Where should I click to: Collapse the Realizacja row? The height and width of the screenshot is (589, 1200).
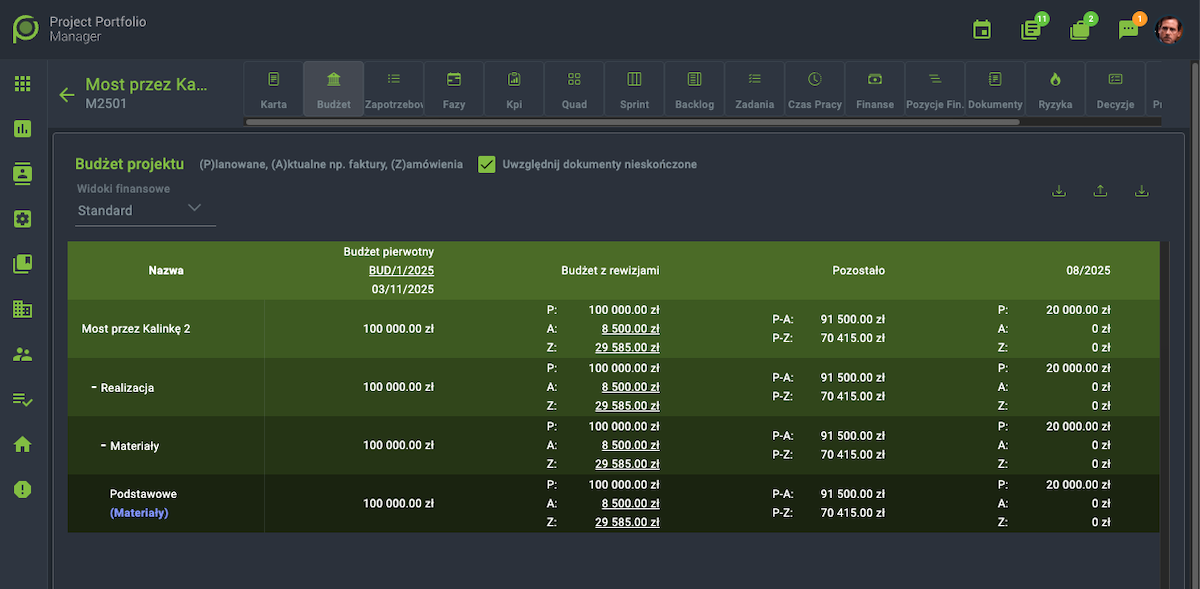point(94,387)
